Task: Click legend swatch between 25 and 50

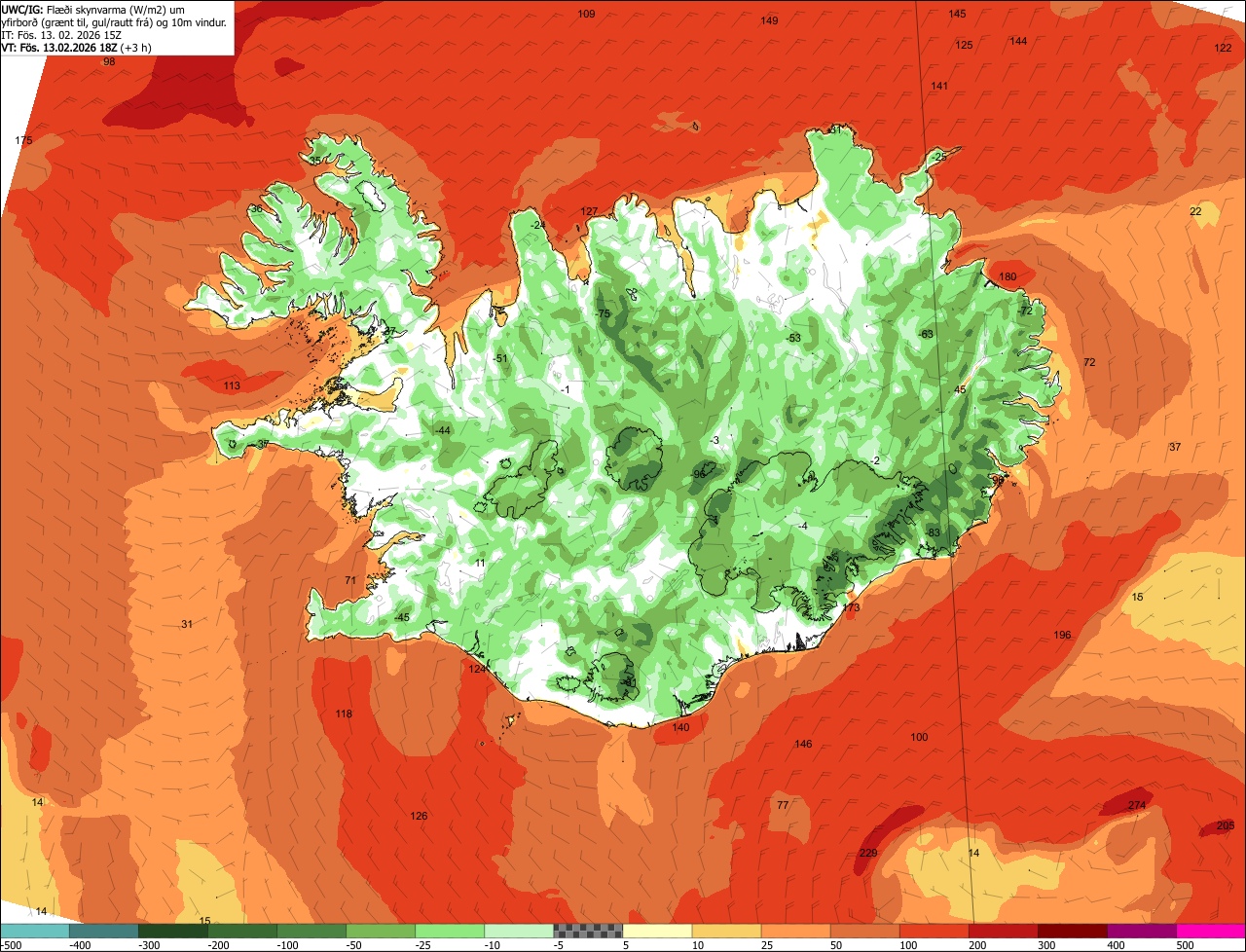Action: [795, 931]
